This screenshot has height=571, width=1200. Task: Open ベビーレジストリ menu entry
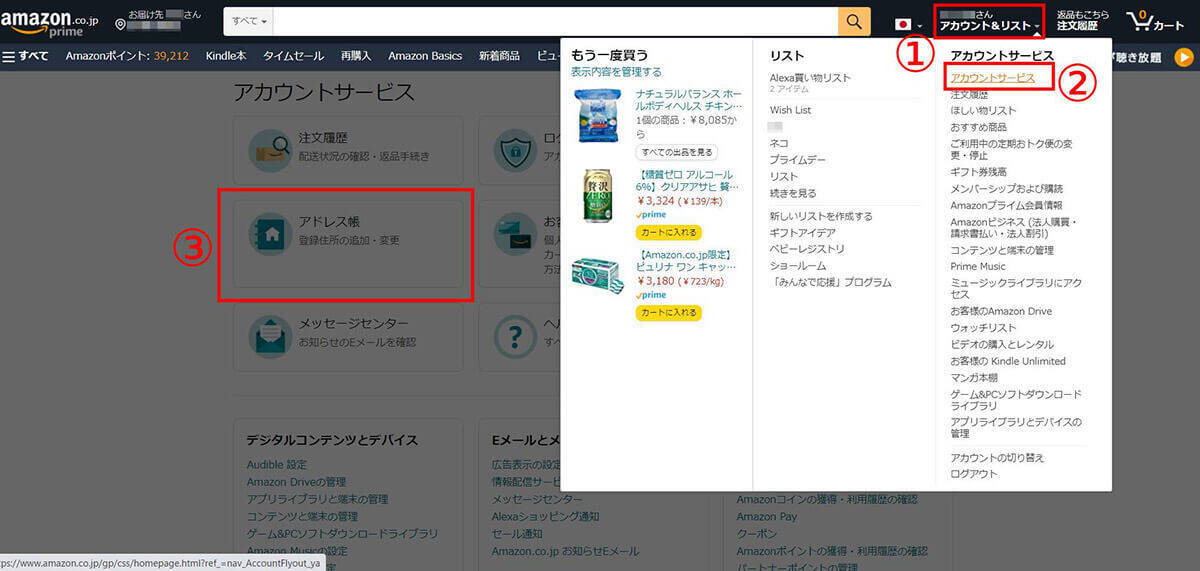point(806,249)
